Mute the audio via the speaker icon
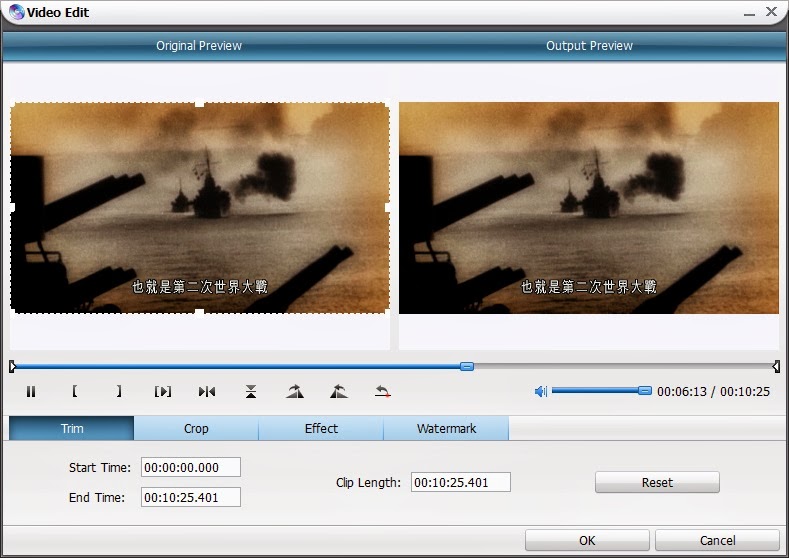Viewport: 789px width, 558px height. (x=541, y=391)
